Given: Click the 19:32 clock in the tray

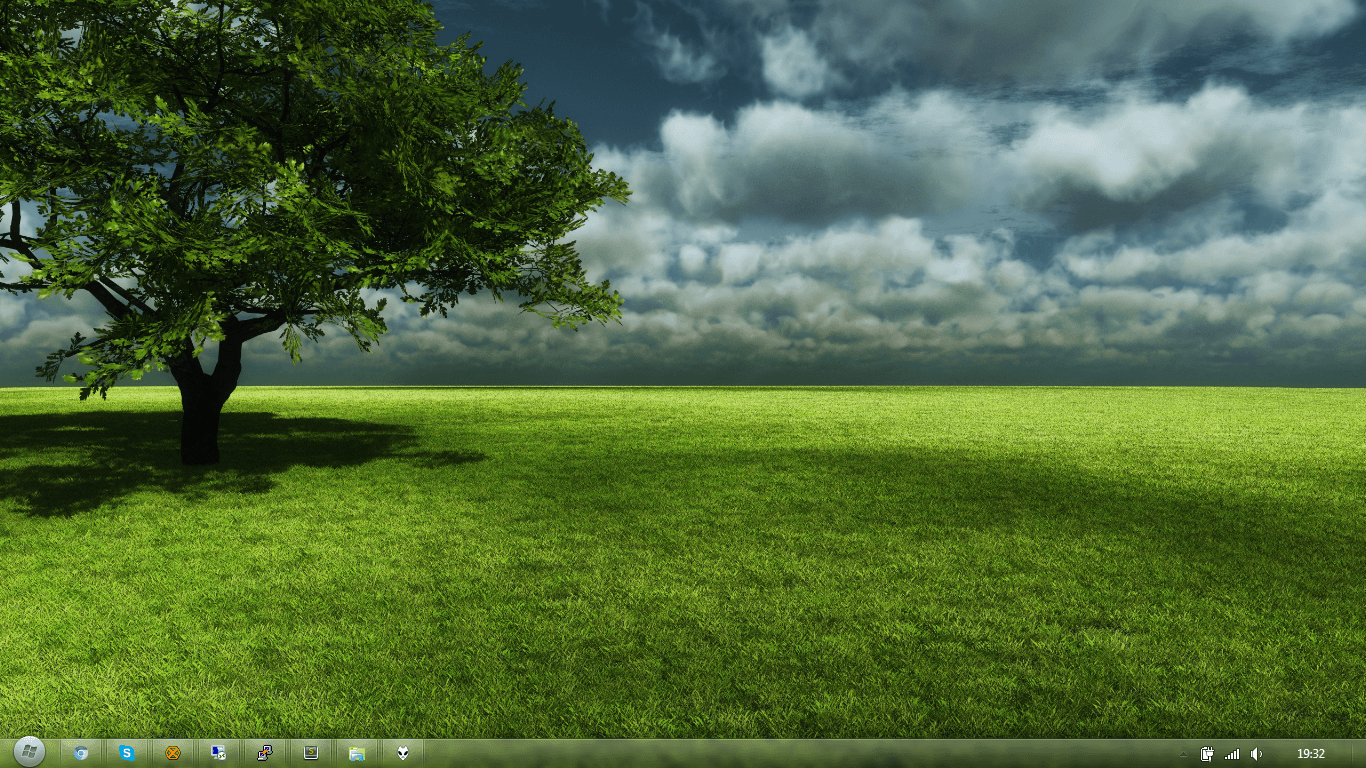Looking at the screenshot, I should (x=1311, y=754).
